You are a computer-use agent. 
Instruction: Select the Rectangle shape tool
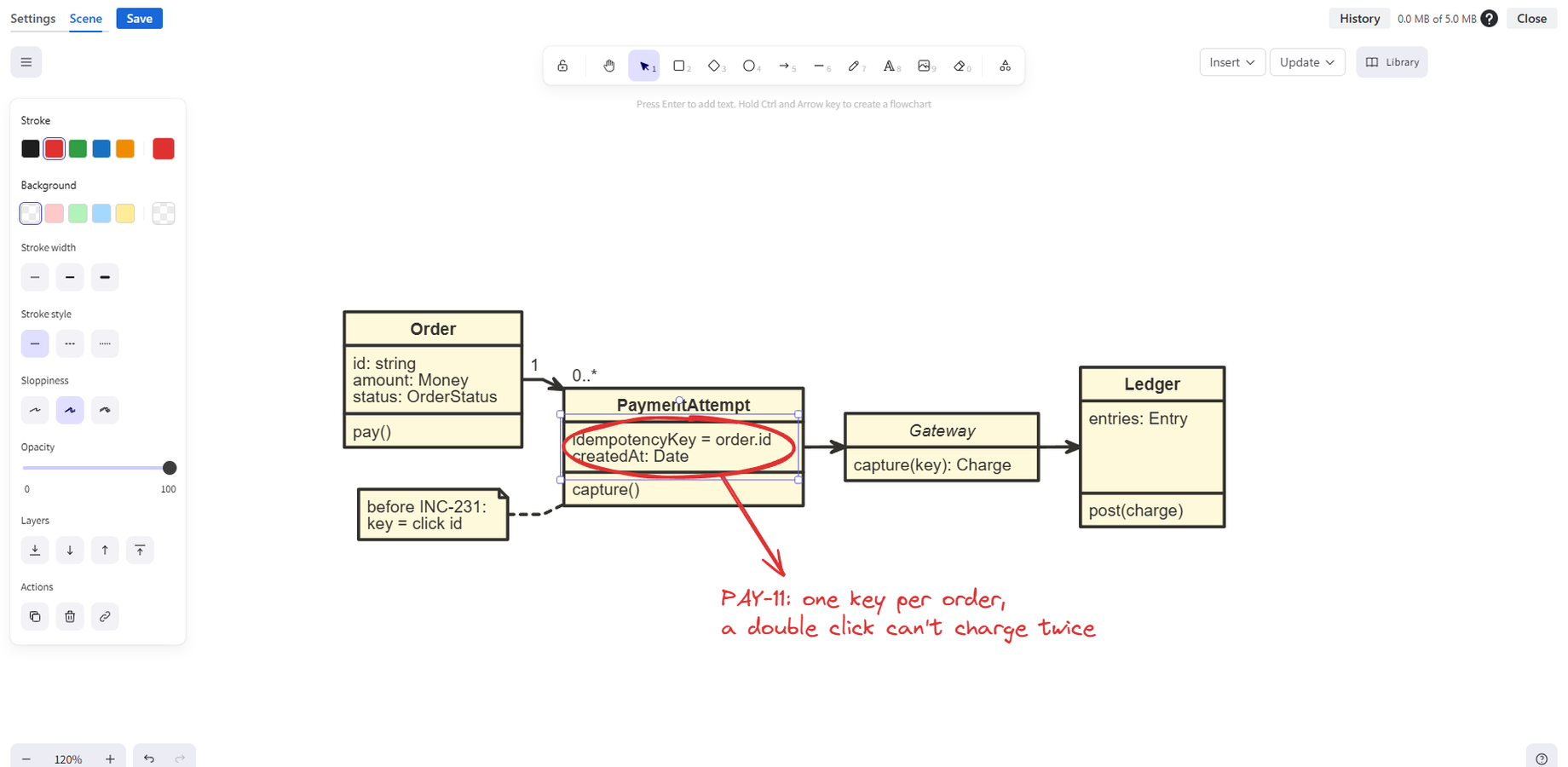pos(680,66)
